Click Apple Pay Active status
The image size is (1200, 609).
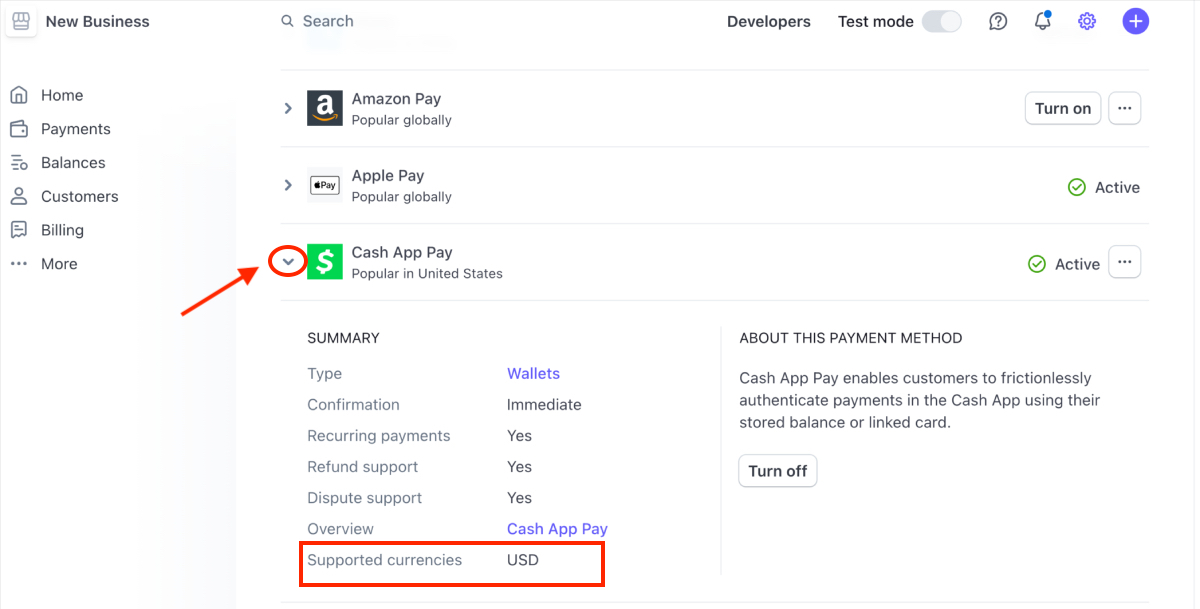pyautogui.click(x=1104, y=187)
